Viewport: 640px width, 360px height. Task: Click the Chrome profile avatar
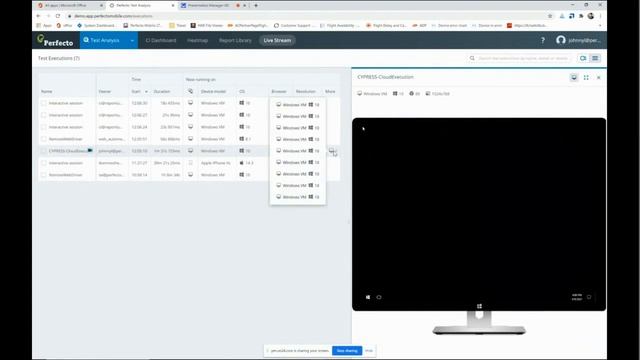pyautogui.click(x=591, y=16)
